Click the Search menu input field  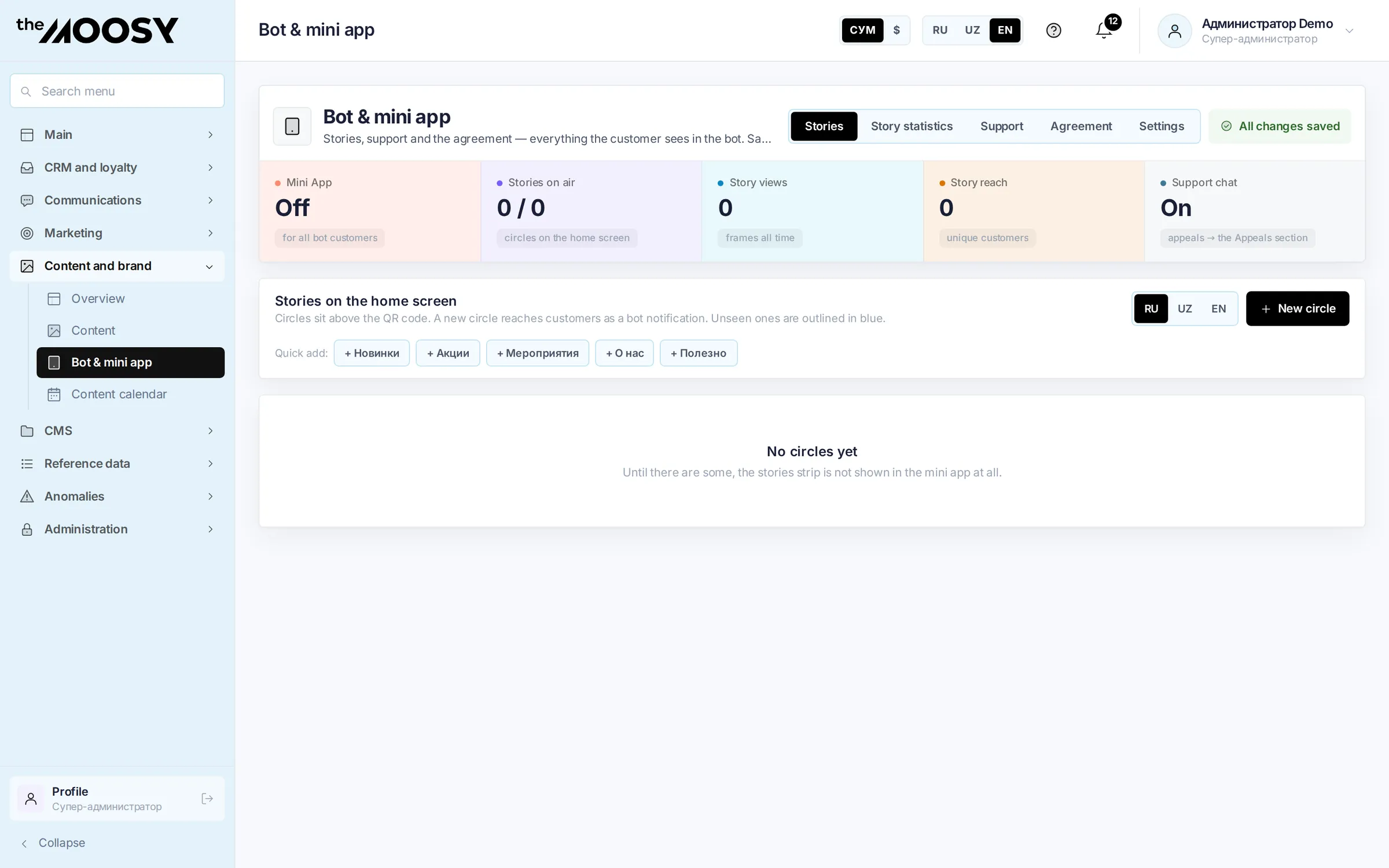point(117,91)
